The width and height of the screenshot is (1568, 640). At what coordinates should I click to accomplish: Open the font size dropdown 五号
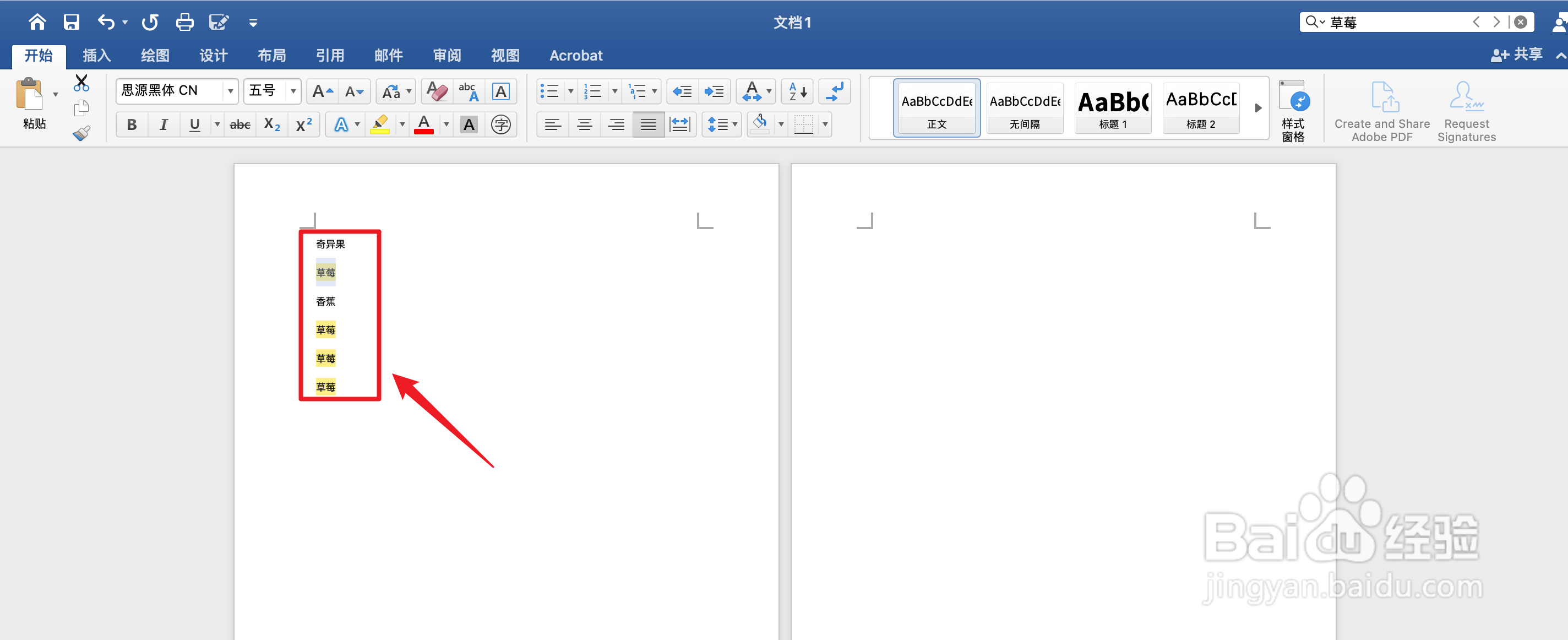(293, 91)
